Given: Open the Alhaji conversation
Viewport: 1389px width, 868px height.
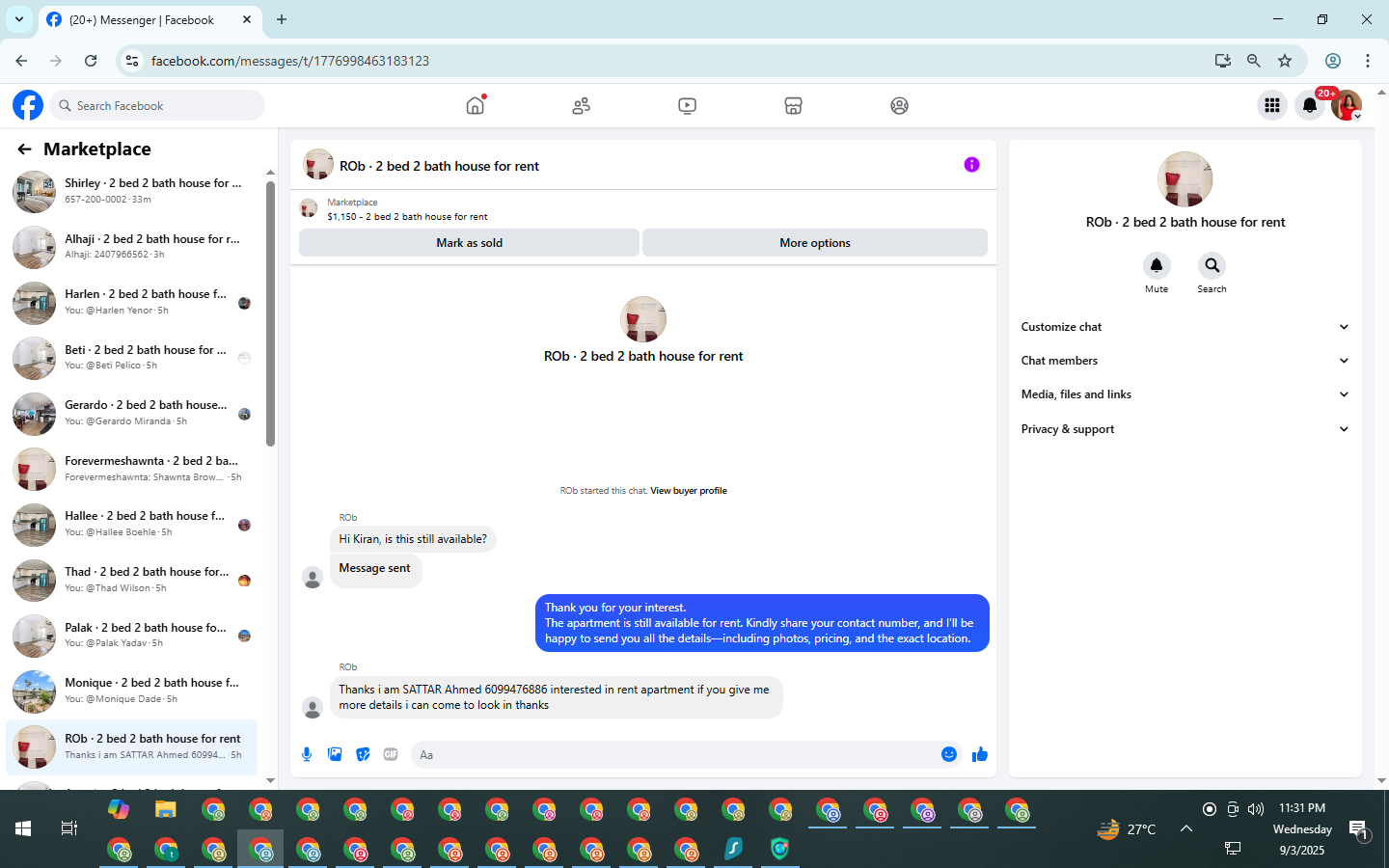Looking at the screenshot, I should tap(132, 247).
